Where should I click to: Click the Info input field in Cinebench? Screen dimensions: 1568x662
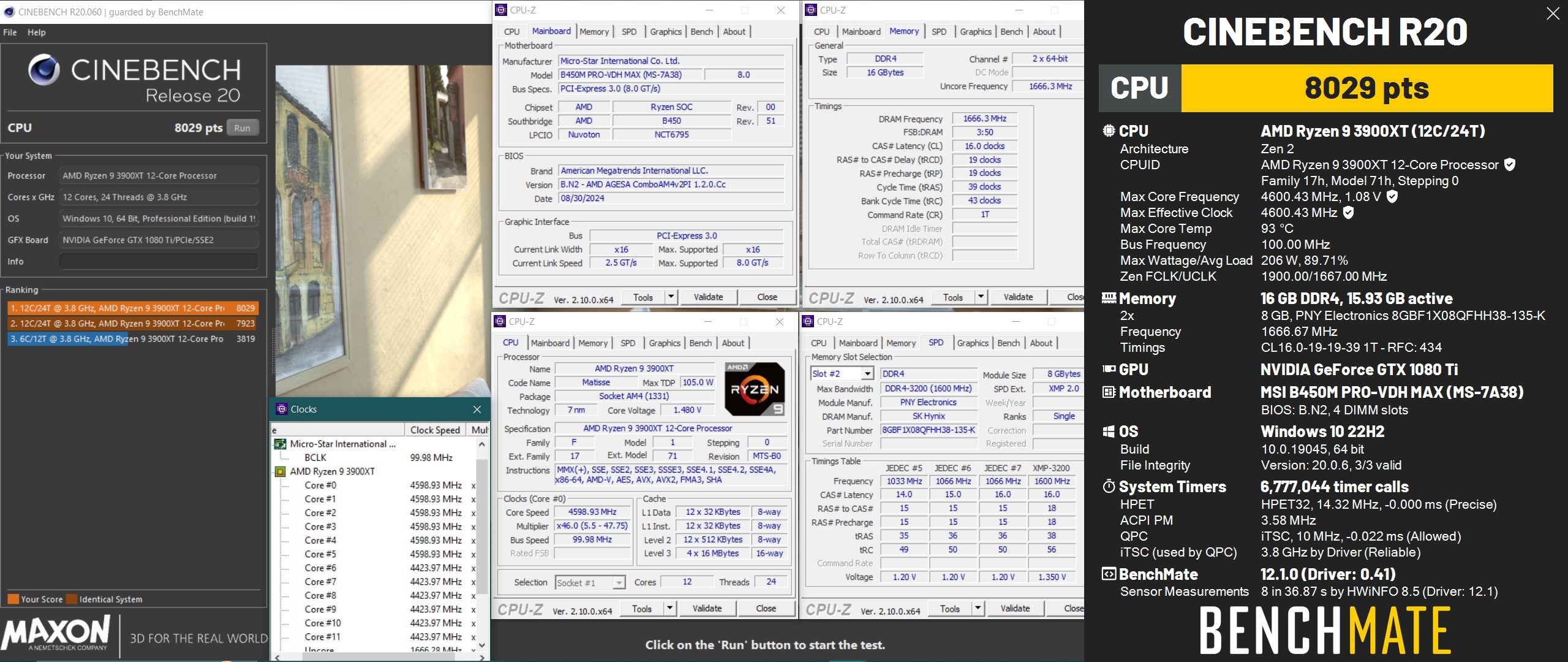pos(159,261)
